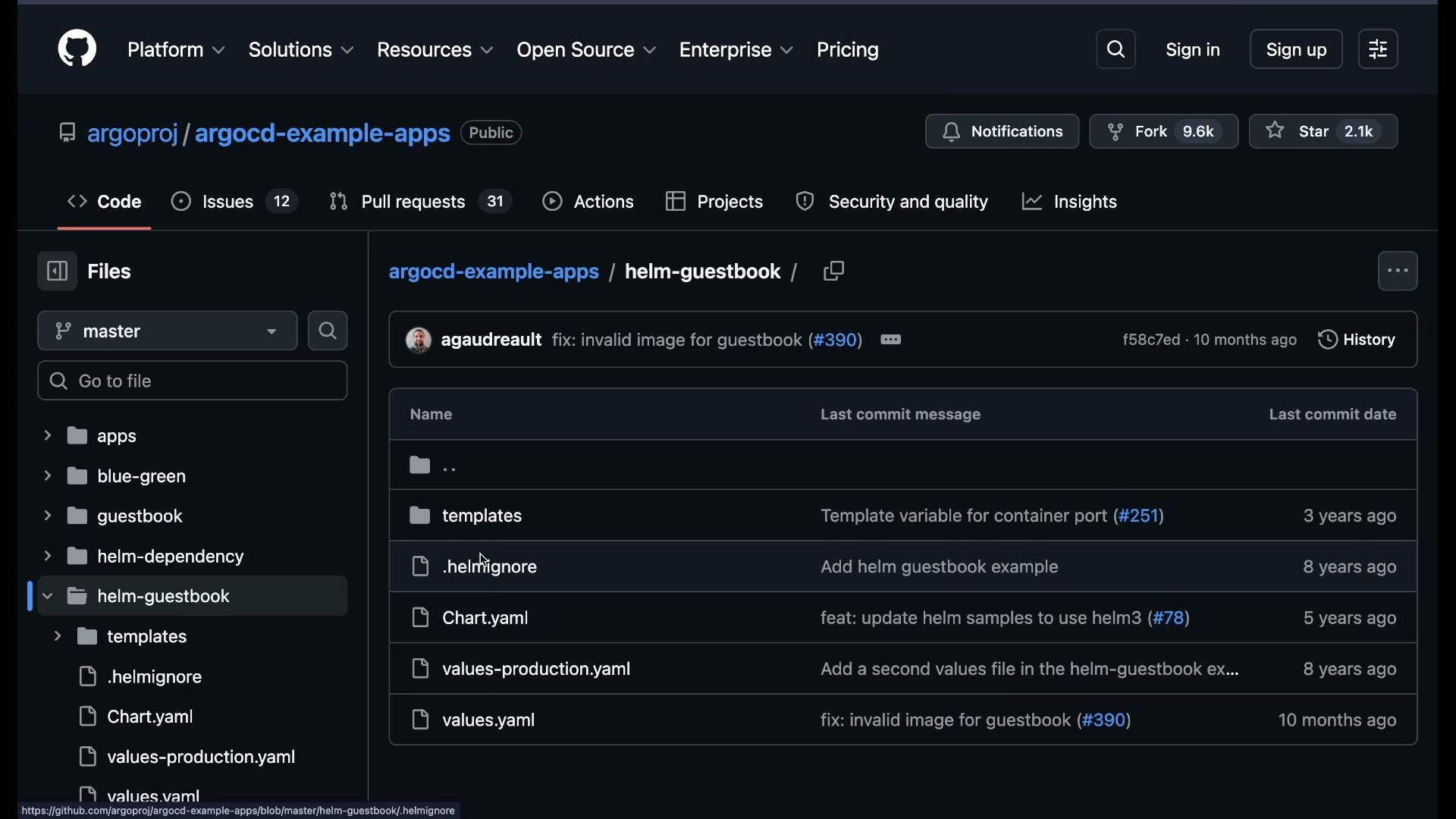Click the Fork icon
Image resolution: width=1456 pixels, height=819 pixels.
pyautogui.click(x=1116, y=132)
